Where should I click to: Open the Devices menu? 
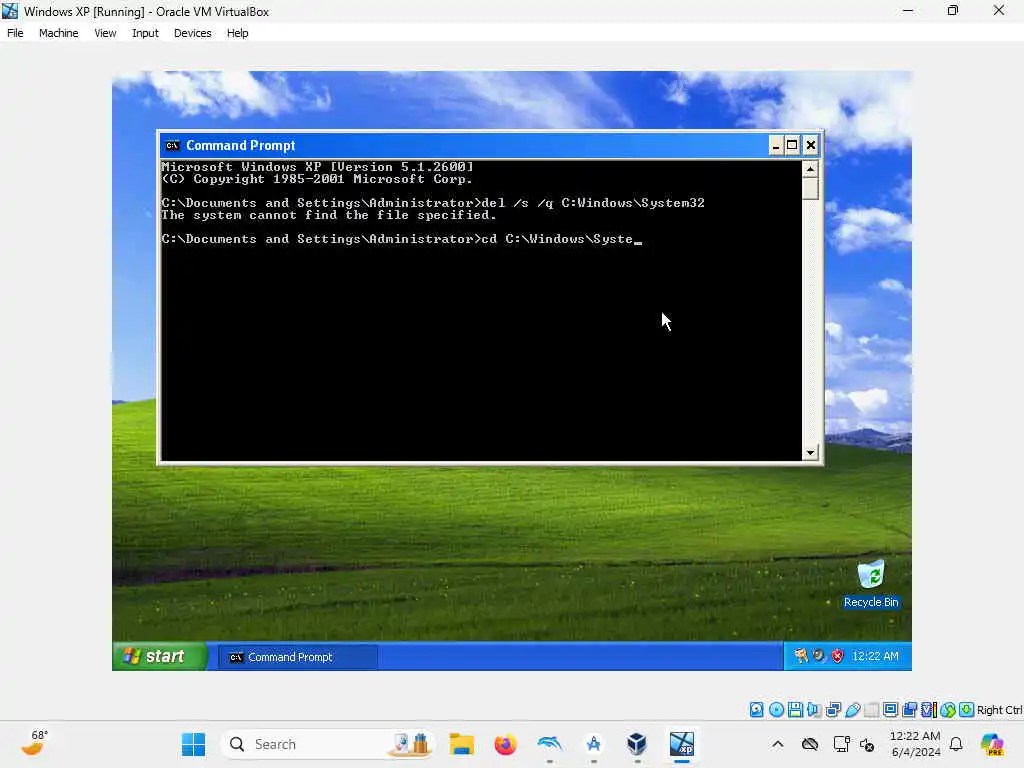point(193,33)
